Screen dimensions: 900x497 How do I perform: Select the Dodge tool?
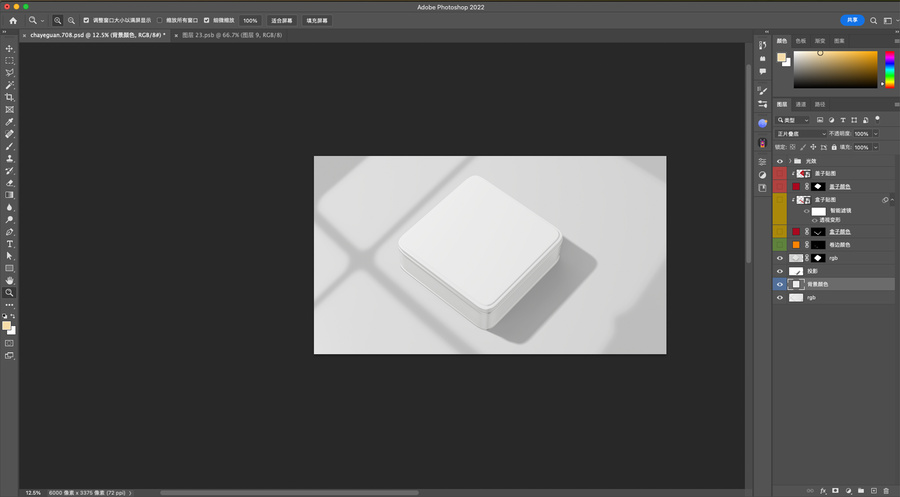pyautogui.click(x=9, y=220)
